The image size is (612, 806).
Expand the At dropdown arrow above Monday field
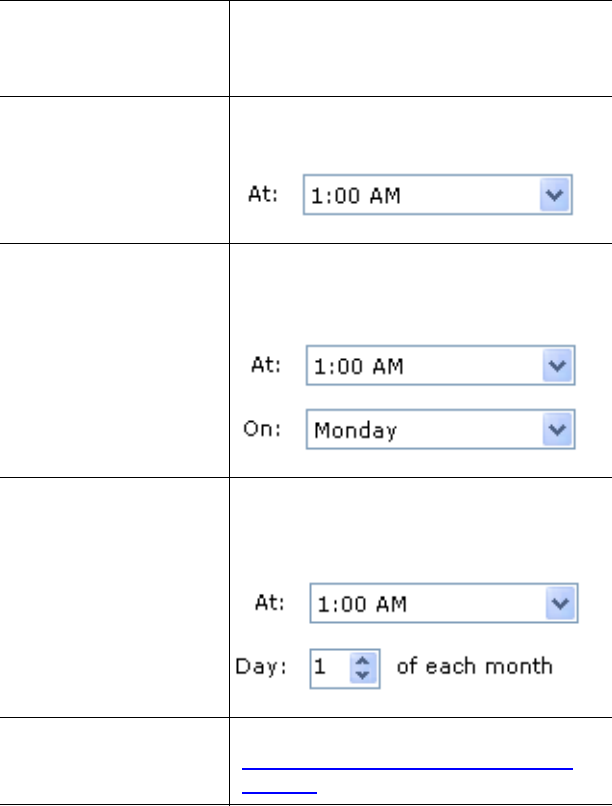(559, 366)
